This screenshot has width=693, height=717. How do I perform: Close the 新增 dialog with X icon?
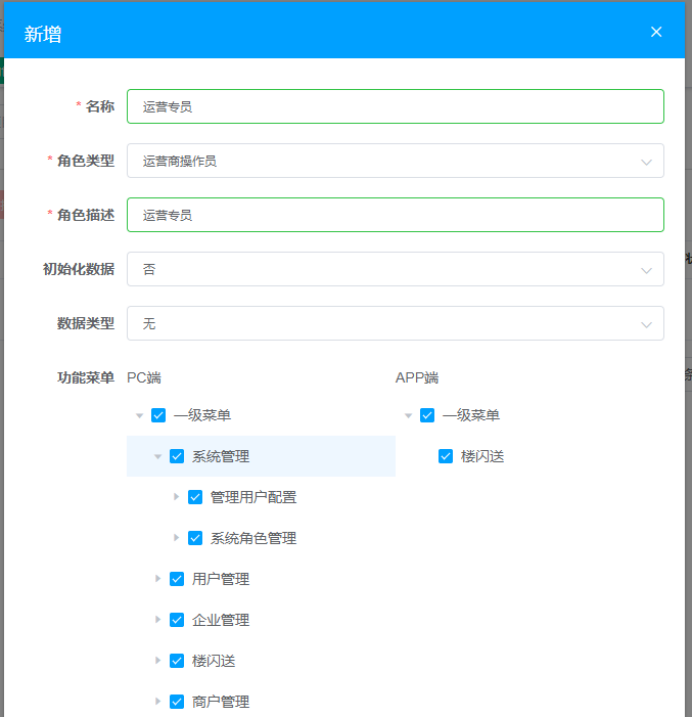tap(656, 32)
